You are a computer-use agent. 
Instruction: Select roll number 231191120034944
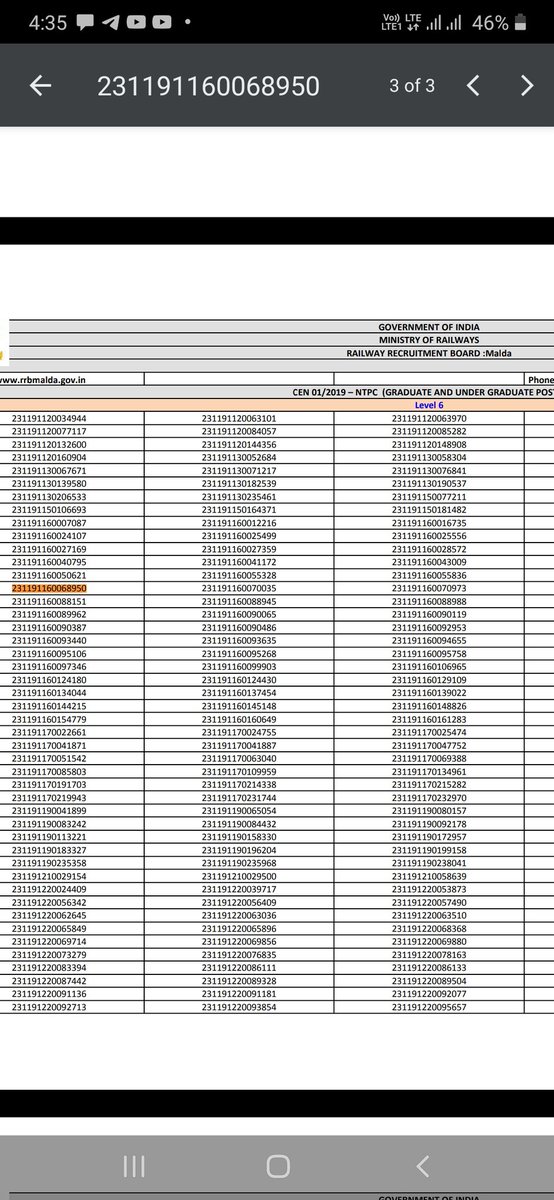click(49, 418)
